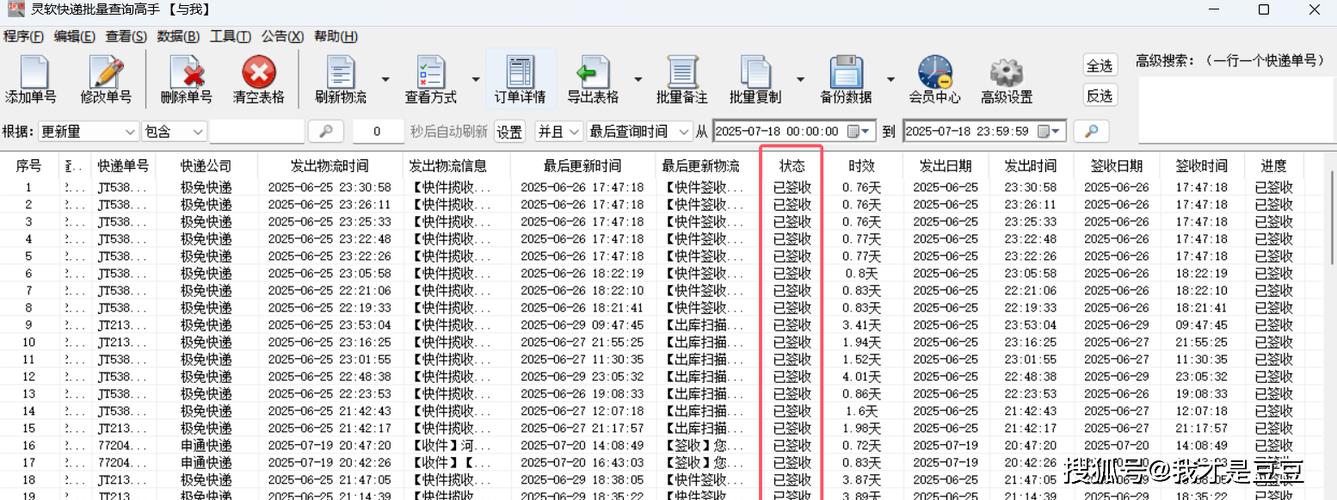The image size is (1337, 500).
Task: Open 高级设置 gear settings
Action: tap(1006, 75)
